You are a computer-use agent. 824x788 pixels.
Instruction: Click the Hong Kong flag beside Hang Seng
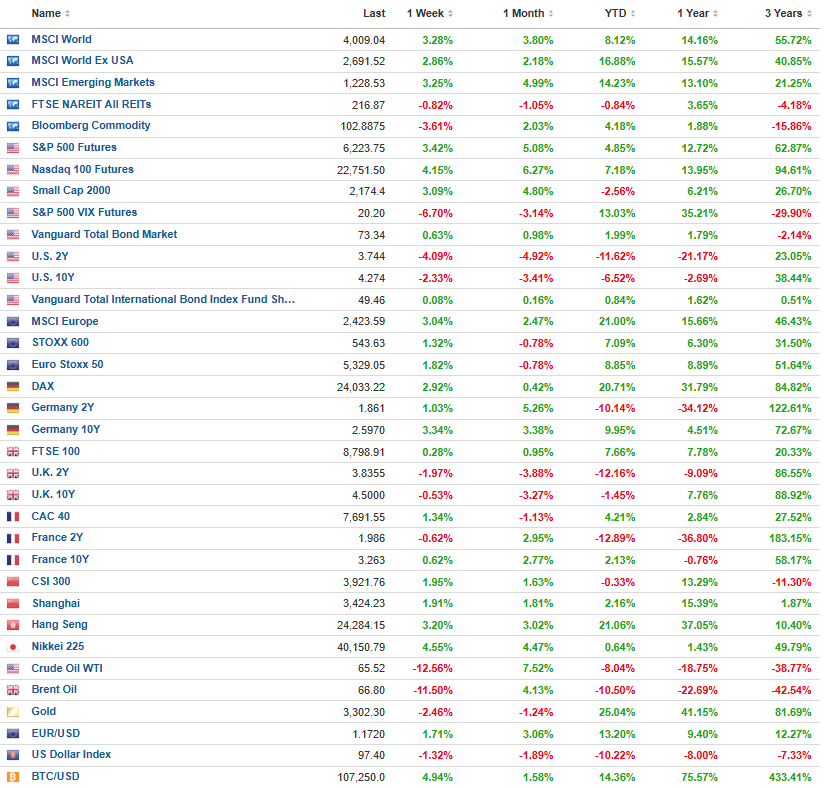click(x=13, y=625)
